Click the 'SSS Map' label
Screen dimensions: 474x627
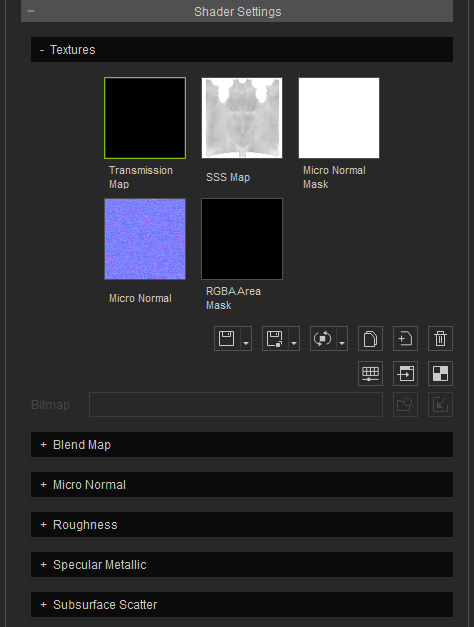coord(228,177)
